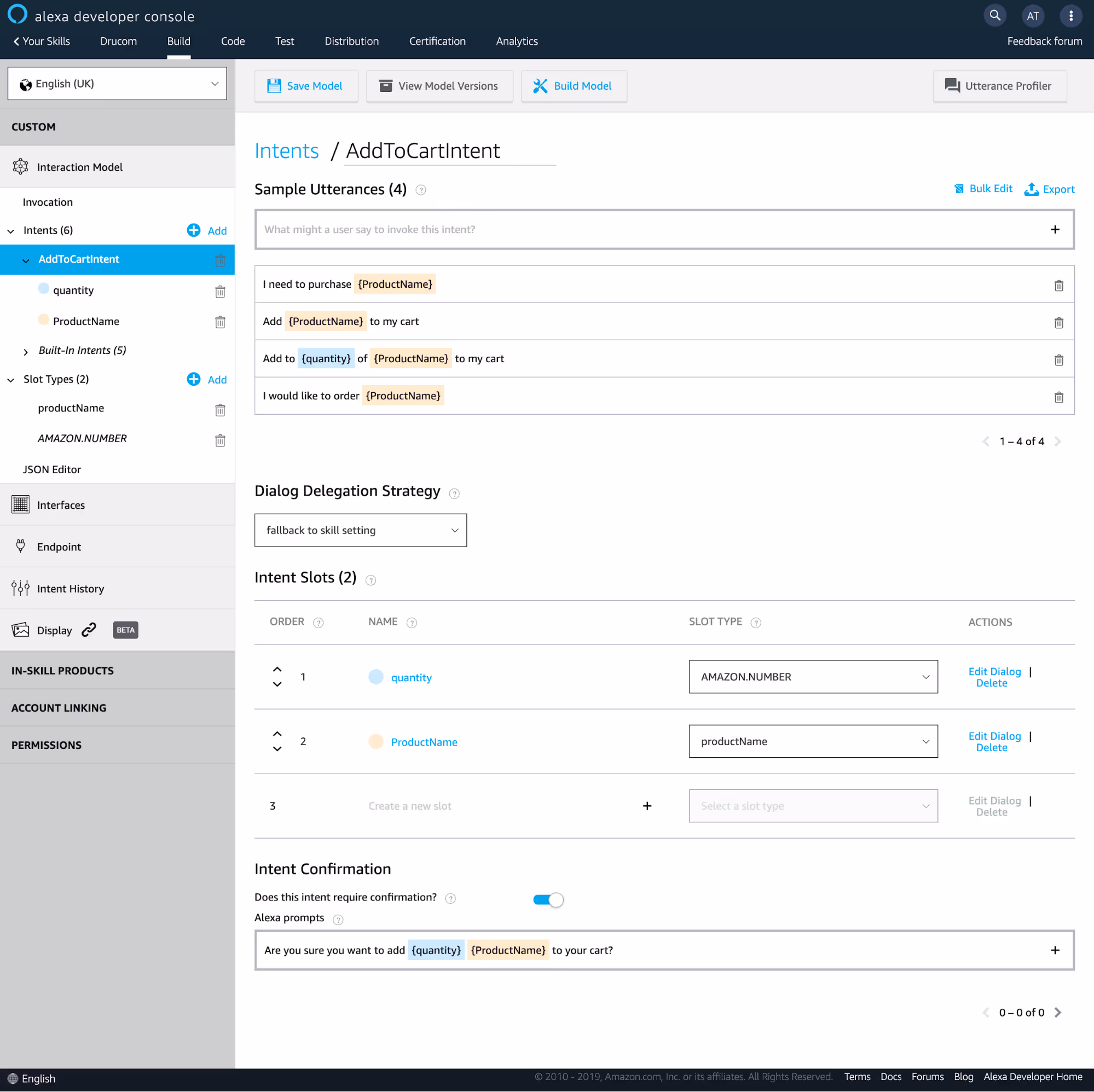1094x1092 pixels.
Task: Delete the 'I need to purchase' utterance
Action: [1058, 286]
